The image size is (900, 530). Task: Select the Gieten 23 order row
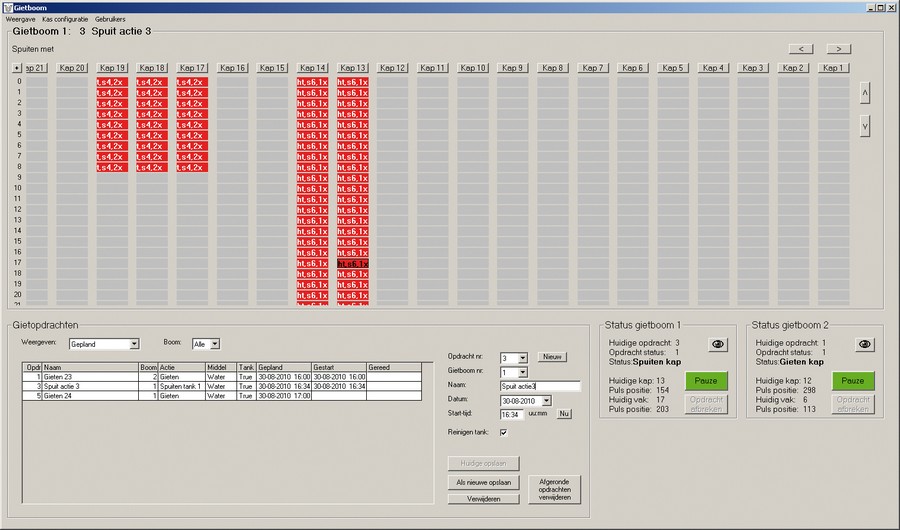222,377
